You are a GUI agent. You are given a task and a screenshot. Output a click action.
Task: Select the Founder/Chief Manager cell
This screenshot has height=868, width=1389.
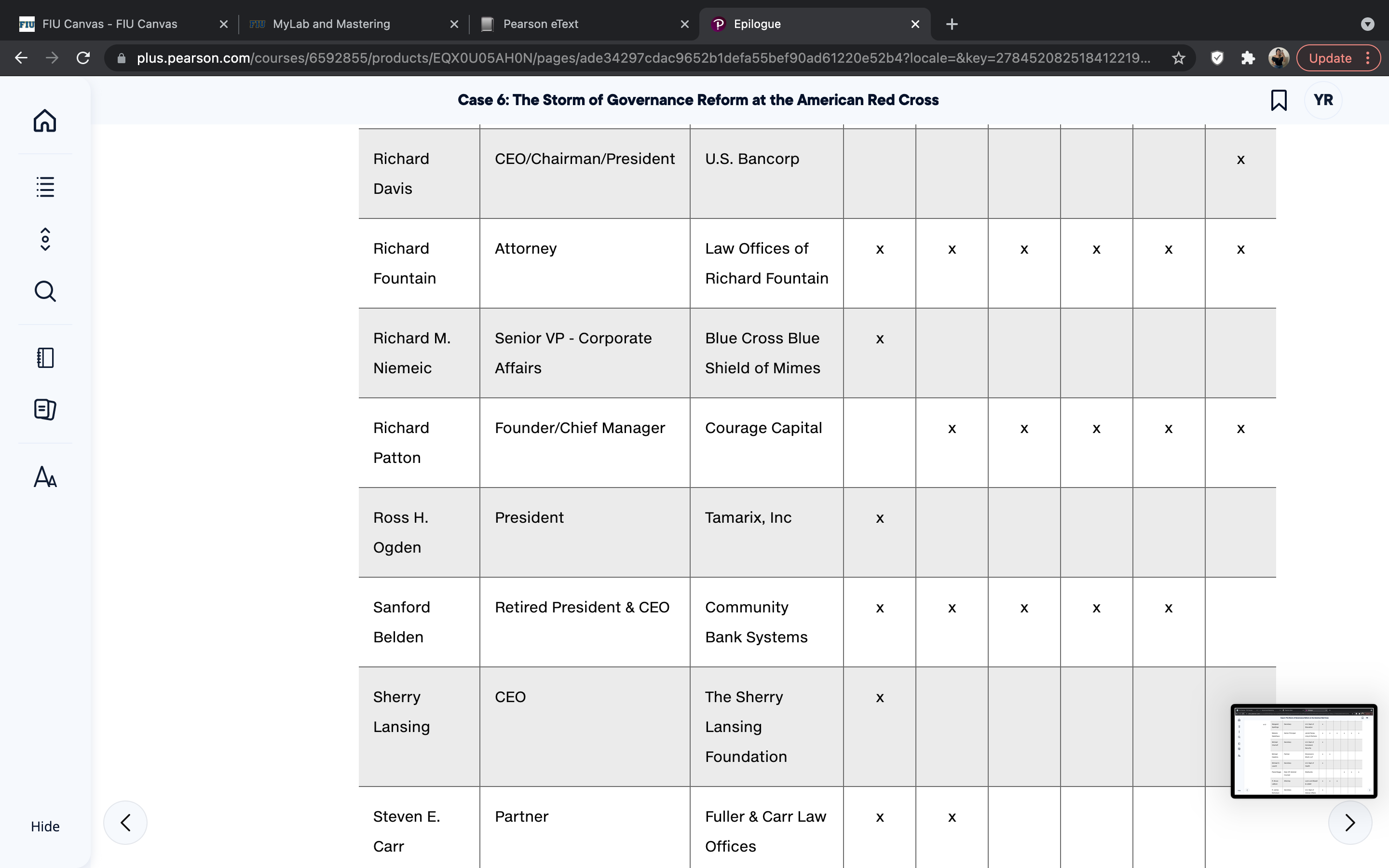(585, 443)
